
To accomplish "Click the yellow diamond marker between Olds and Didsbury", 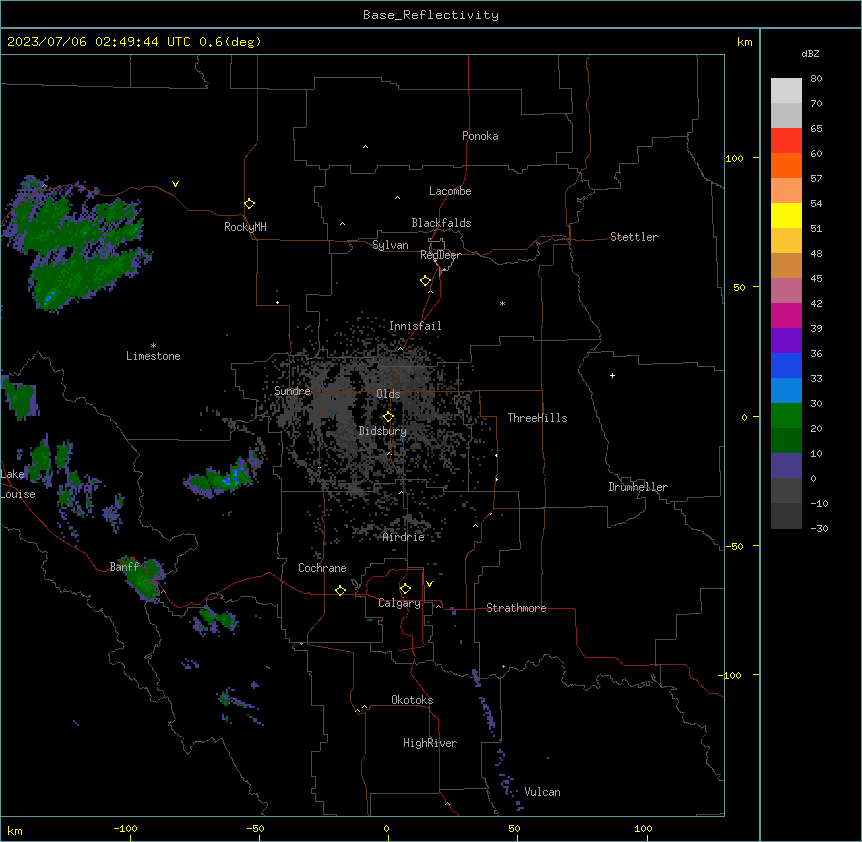I will coord(388,417).
